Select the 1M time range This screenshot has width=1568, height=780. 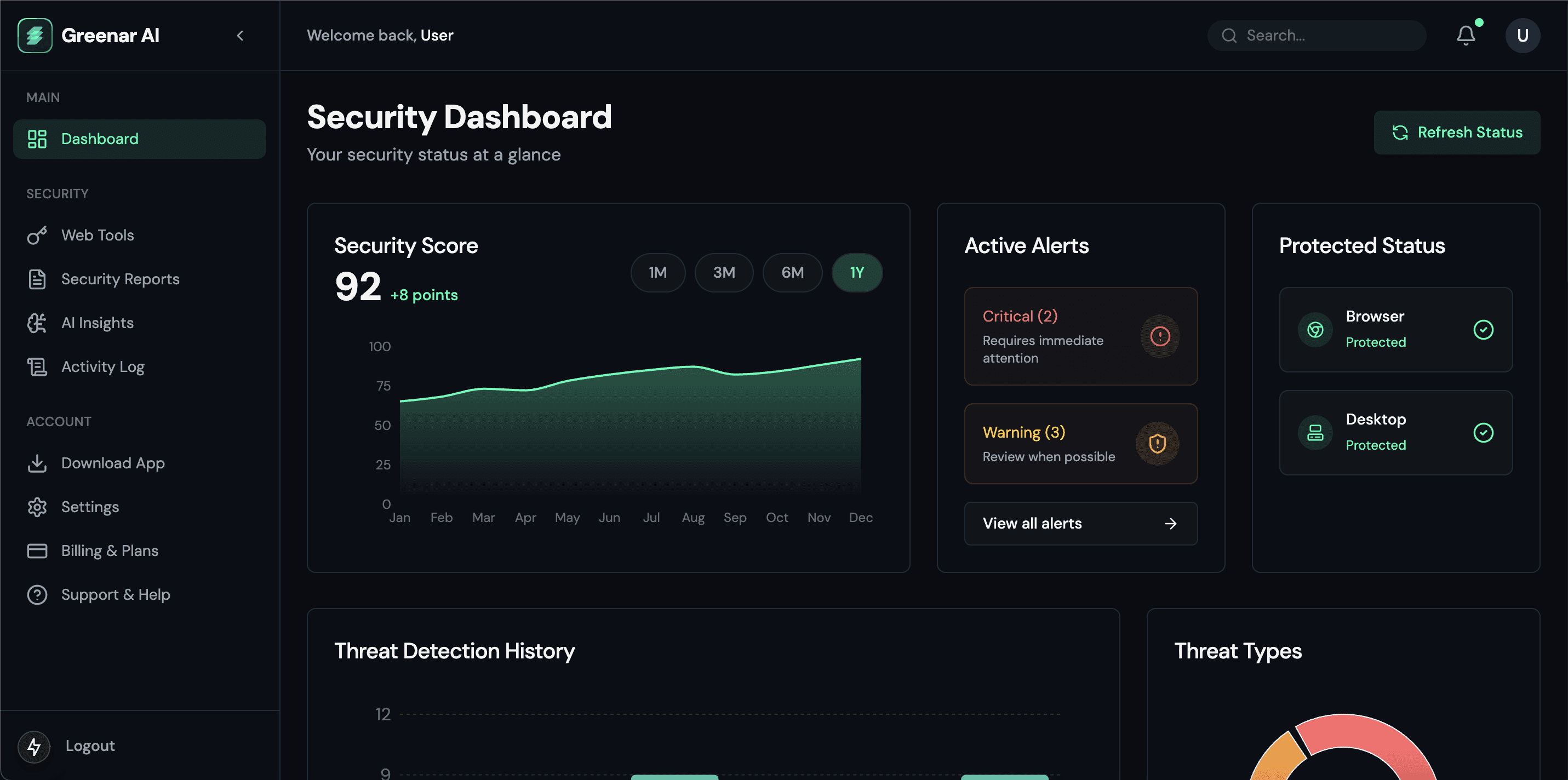657,273
